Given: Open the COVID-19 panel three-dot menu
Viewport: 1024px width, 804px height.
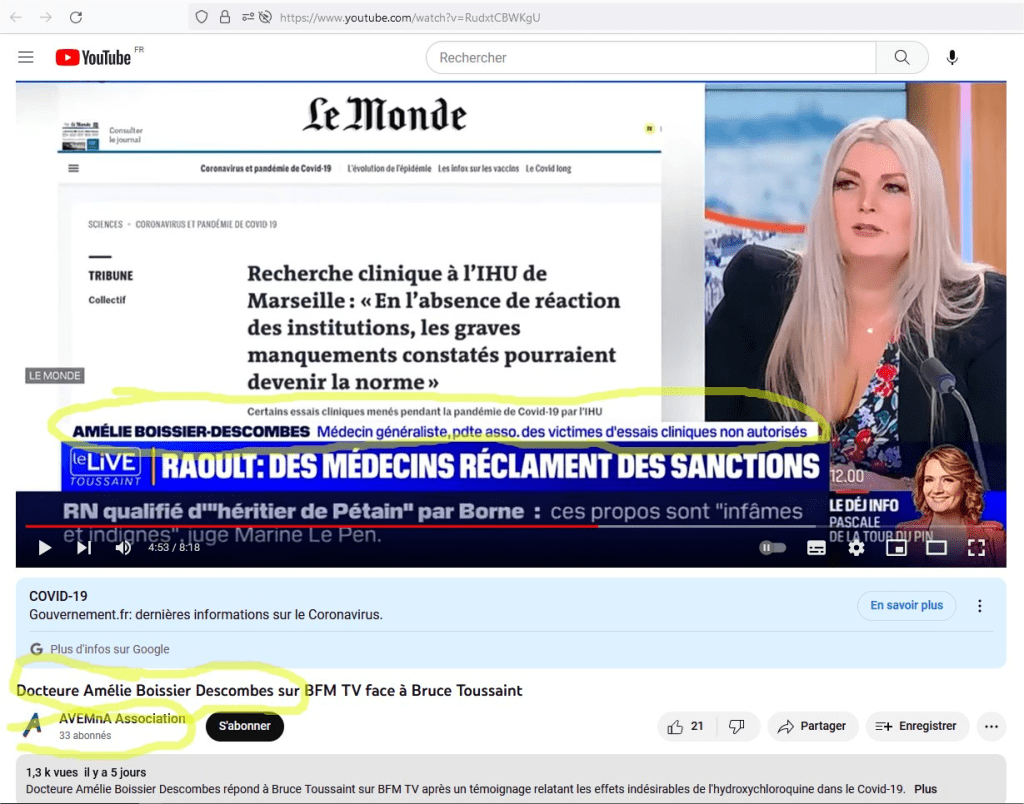Looking at the screenshot, I should point(980,606).
